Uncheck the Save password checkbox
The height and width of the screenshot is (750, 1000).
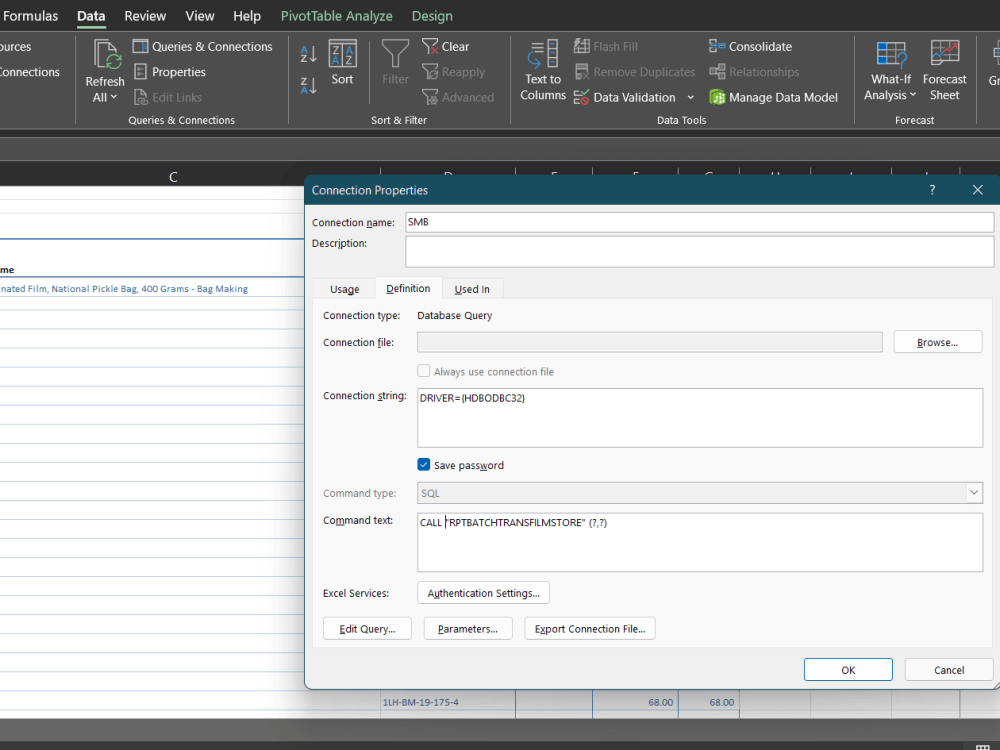click(x=424, y=464)
